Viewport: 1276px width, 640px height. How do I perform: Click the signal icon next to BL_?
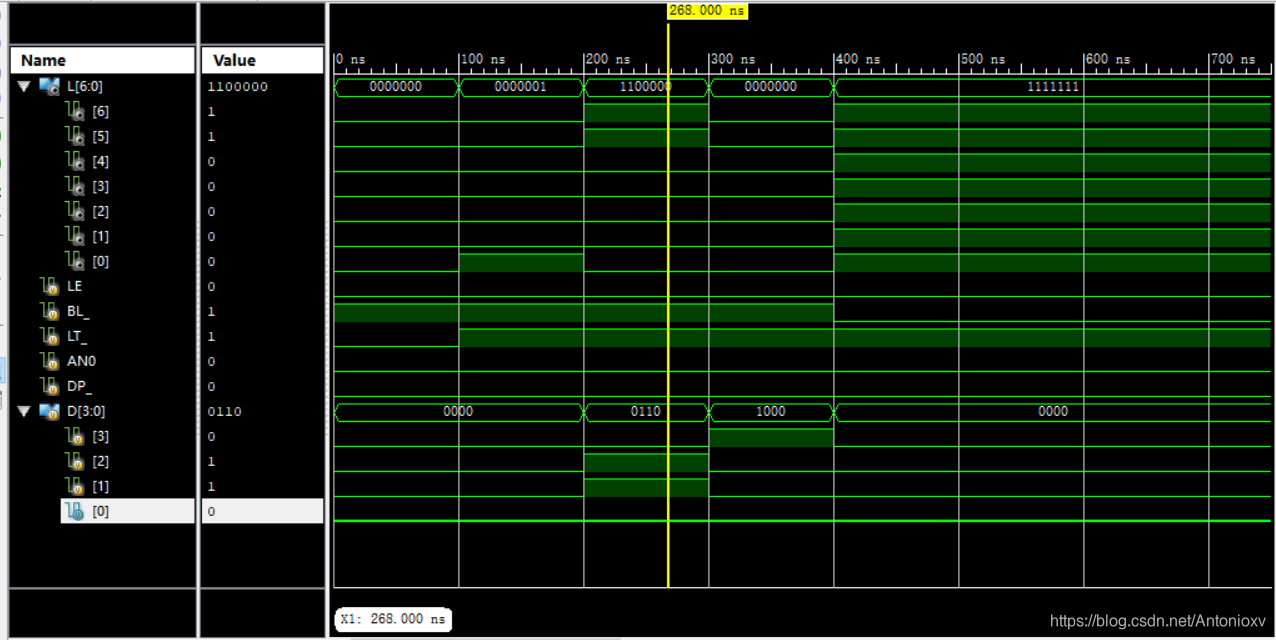50,311
